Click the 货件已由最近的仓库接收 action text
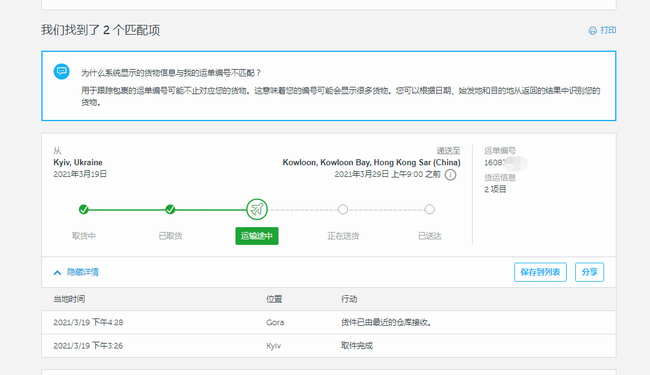 (x=386, y=322)
